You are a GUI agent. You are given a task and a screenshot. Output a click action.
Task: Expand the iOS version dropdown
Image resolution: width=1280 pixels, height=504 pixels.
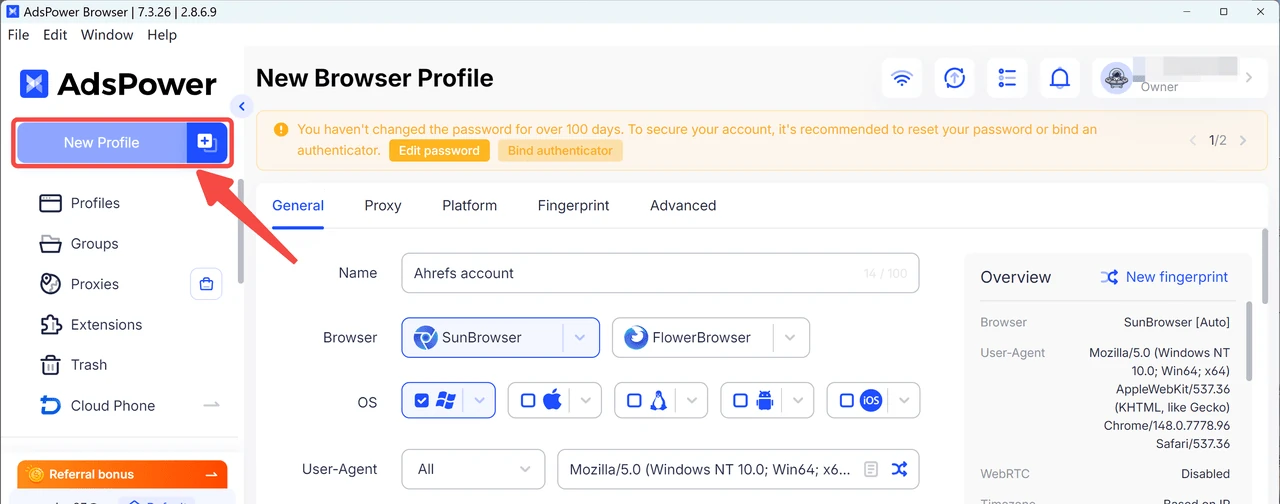pos(905,401)
